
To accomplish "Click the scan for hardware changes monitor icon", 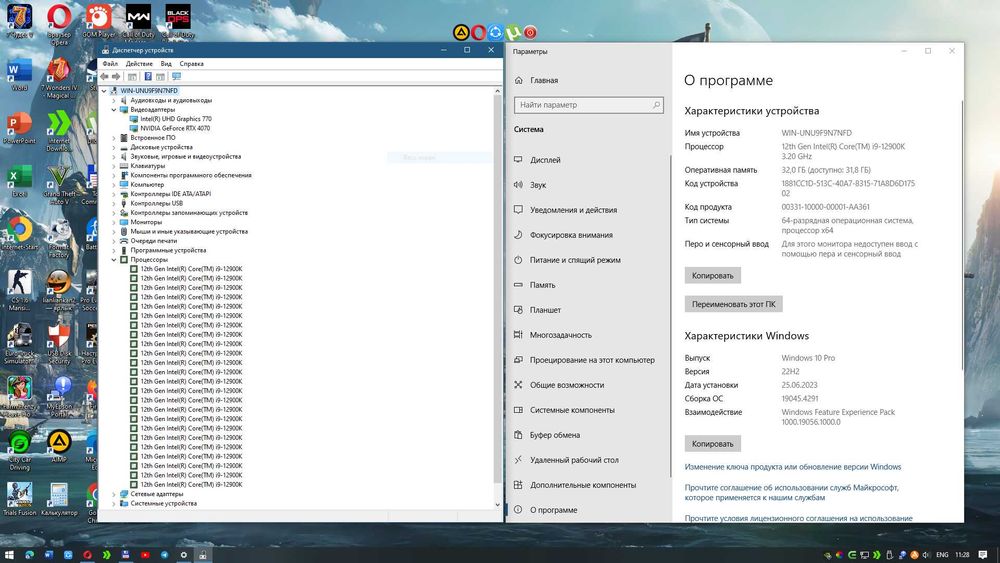I will click(x=177, y=76).
